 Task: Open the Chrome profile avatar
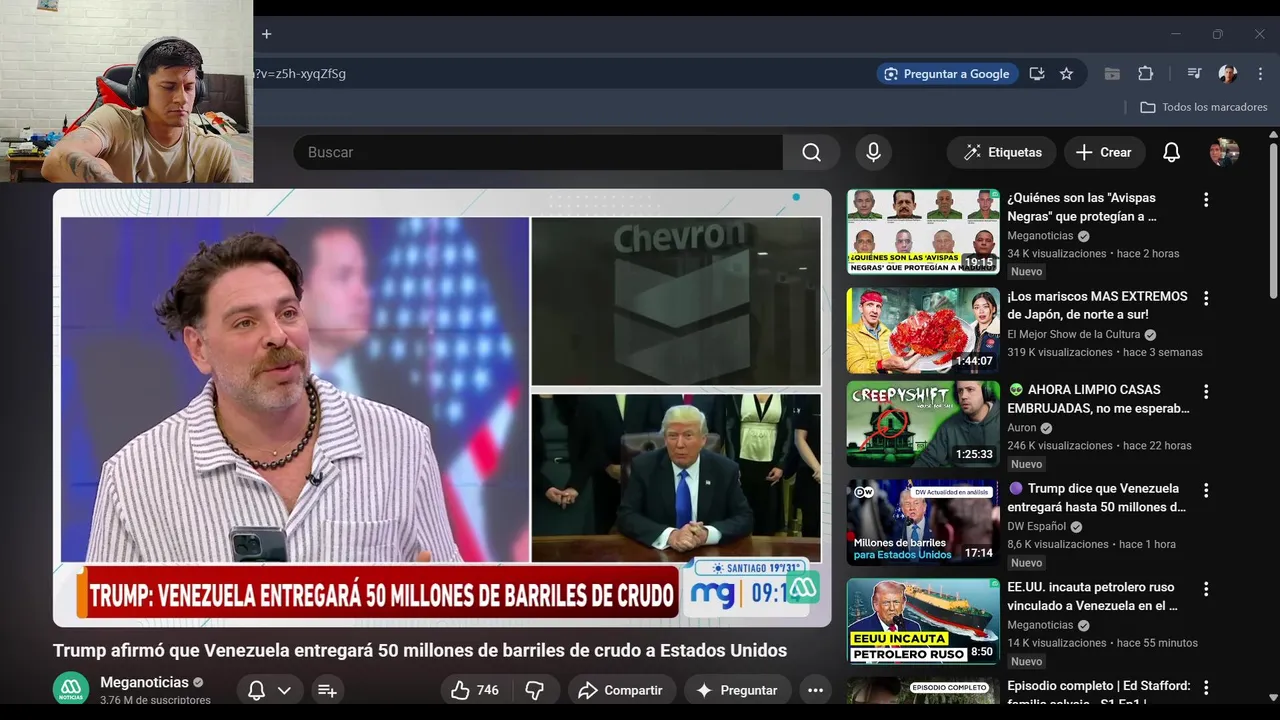pyautogui.click(x=1228, y=74)
